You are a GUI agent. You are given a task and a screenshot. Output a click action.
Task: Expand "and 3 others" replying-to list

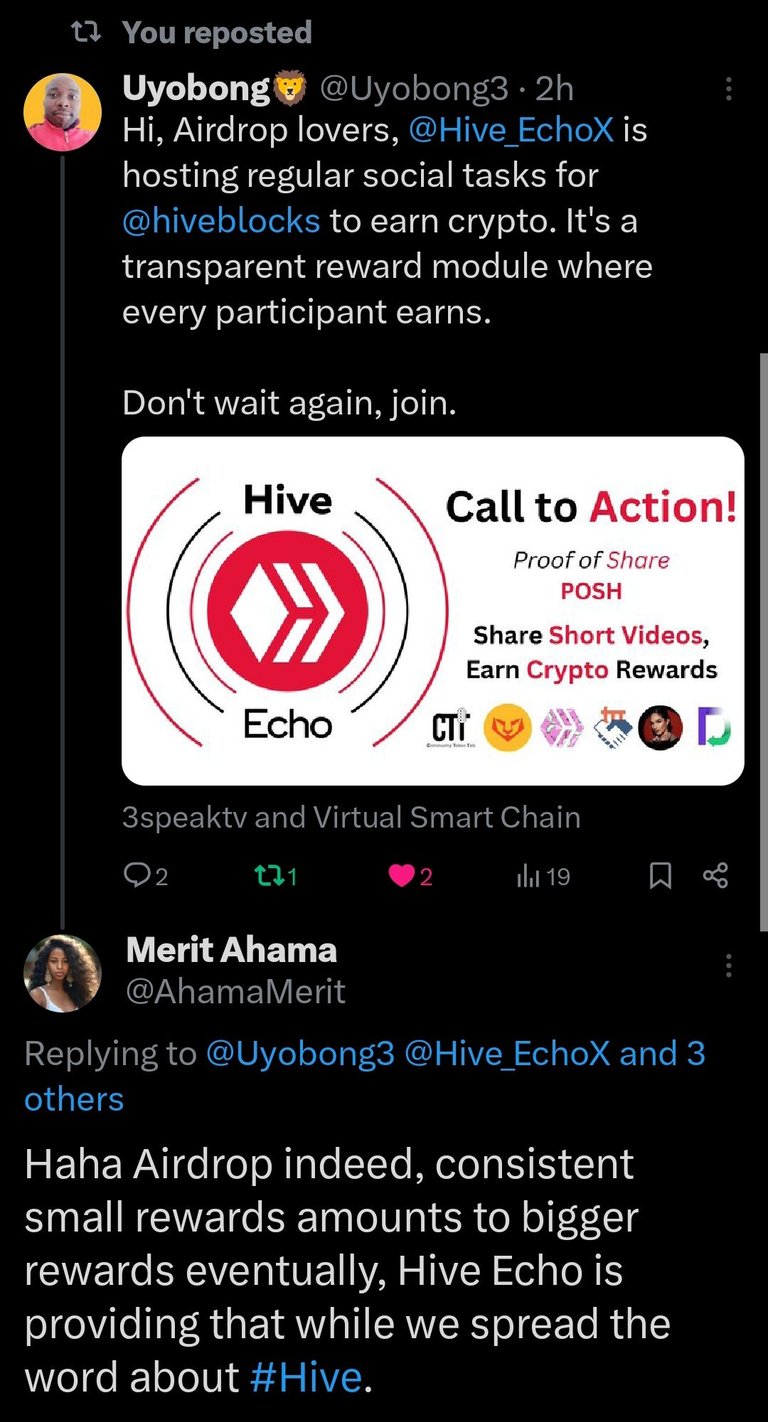pos(365,1076)
